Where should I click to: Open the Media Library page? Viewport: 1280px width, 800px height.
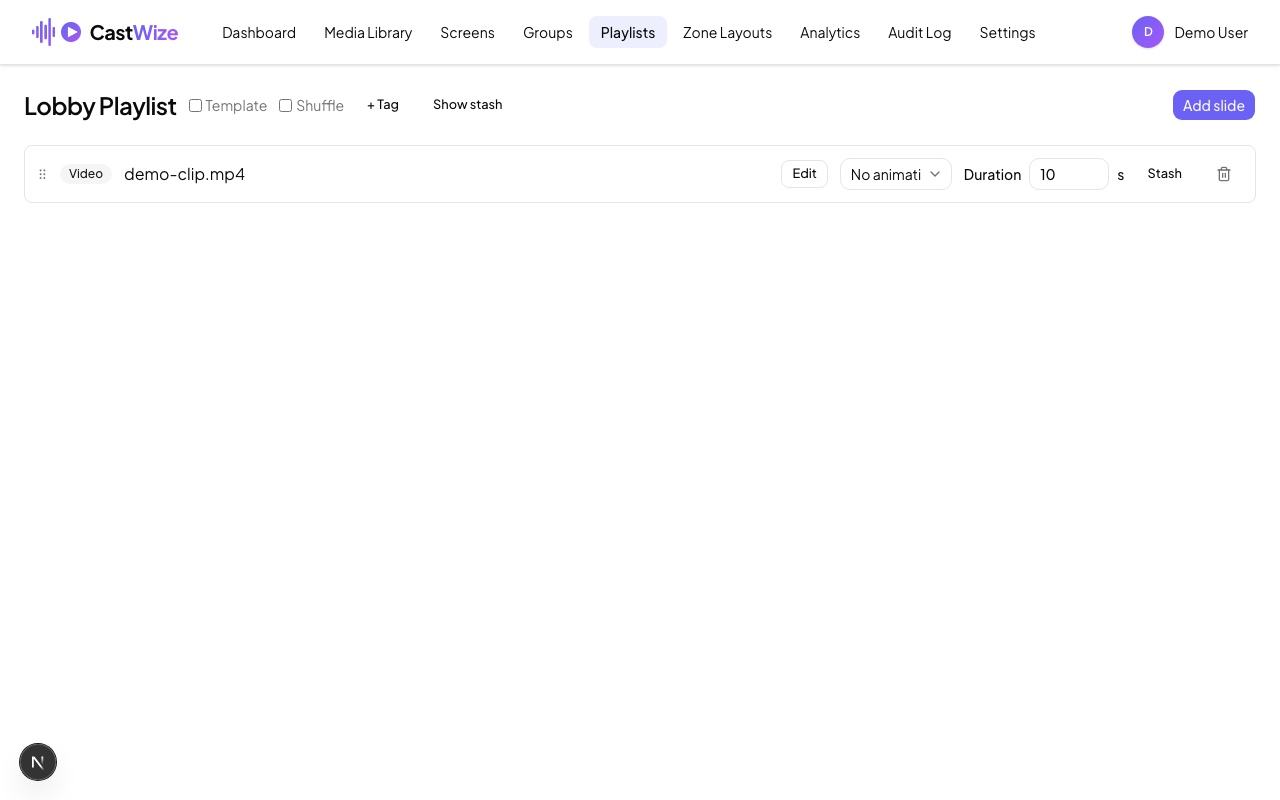[368, 32]
